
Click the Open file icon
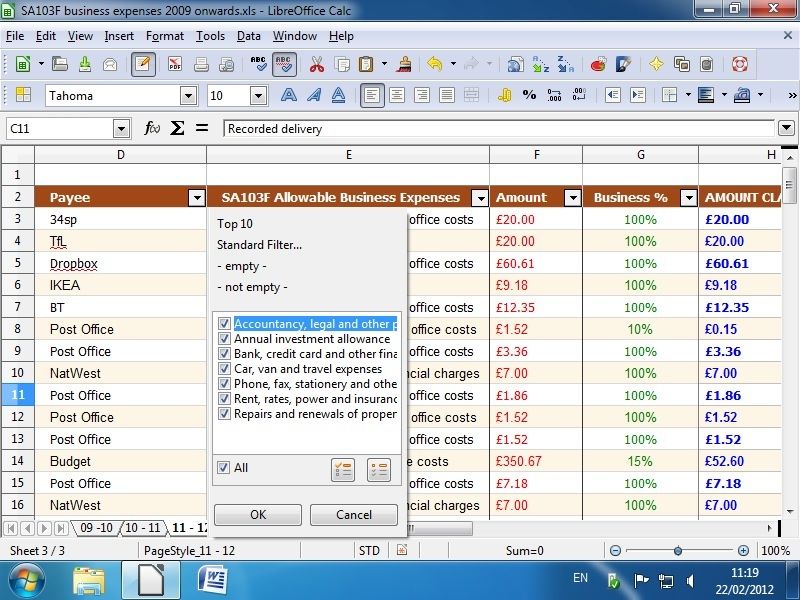[x=60, y=64]
